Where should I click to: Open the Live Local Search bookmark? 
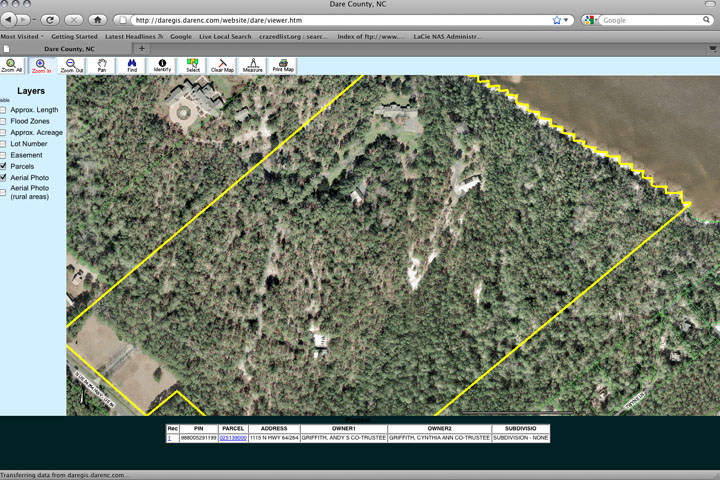225,36
